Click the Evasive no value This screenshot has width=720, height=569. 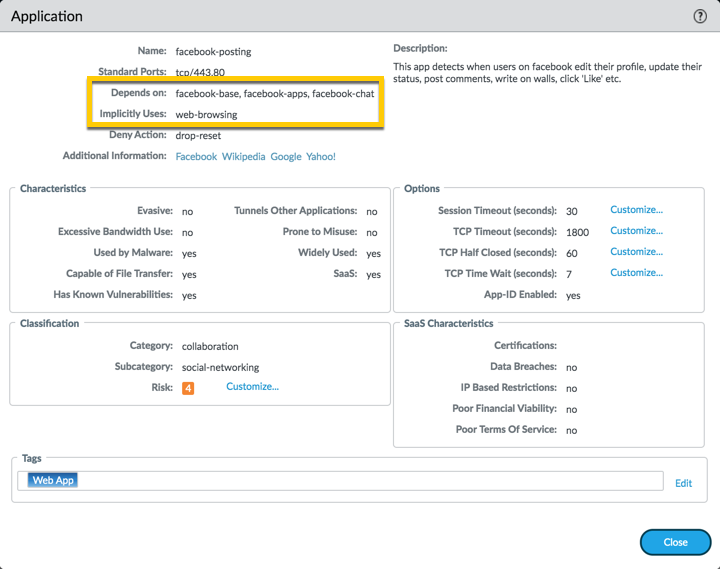187,212
